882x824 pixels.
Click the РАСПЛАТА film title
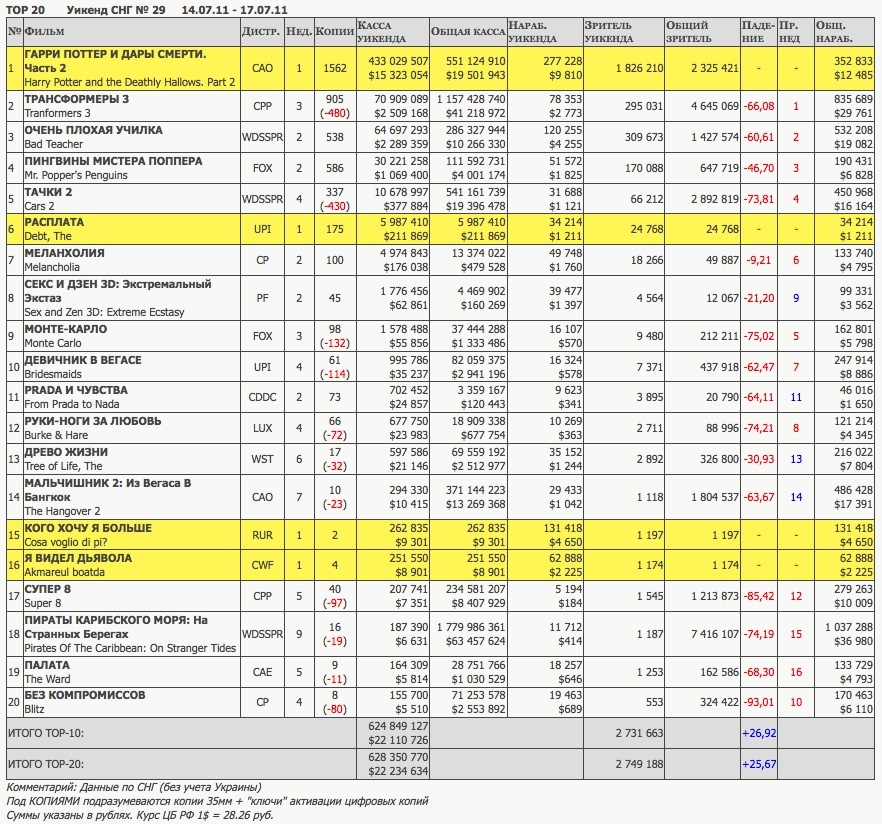click(x=54, y=222)
